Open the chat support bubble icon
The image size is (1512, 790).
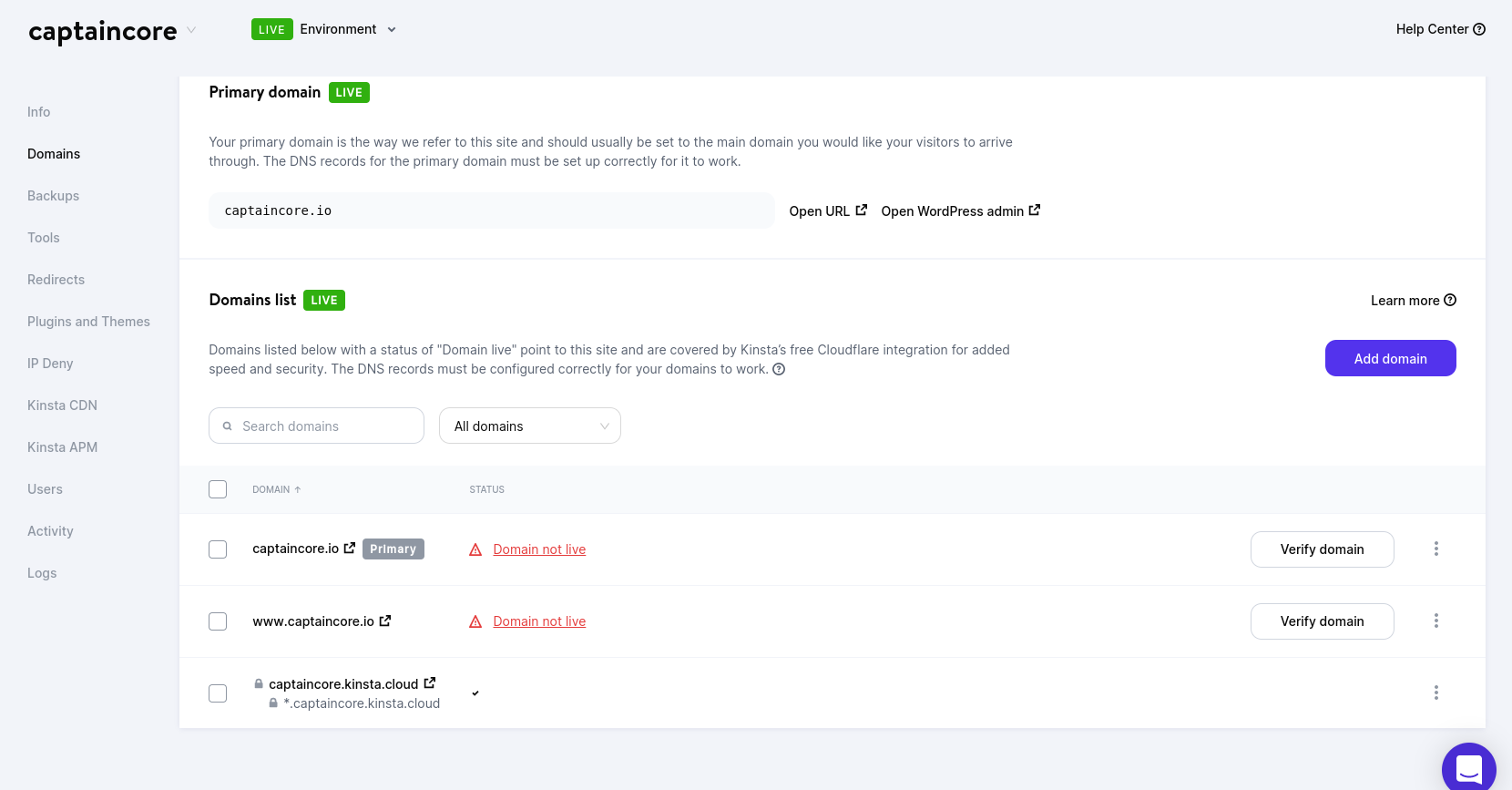click(1468, 768)
